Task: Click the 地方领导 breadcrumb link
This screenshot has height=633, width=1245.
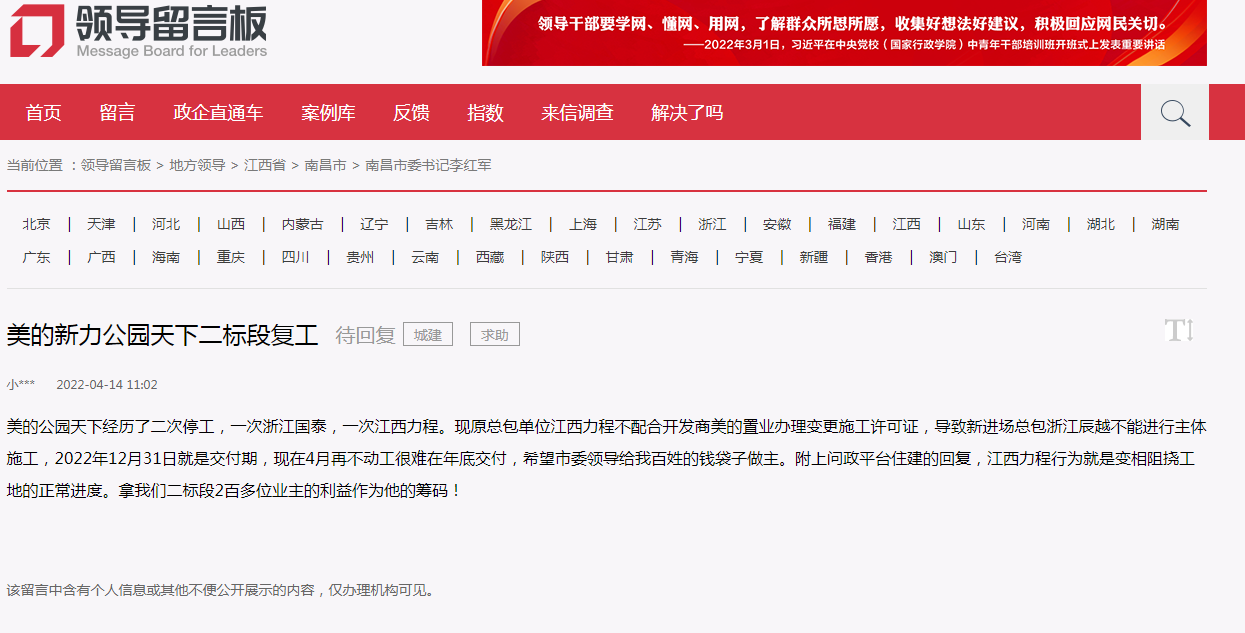Action: tap(197, 165)
